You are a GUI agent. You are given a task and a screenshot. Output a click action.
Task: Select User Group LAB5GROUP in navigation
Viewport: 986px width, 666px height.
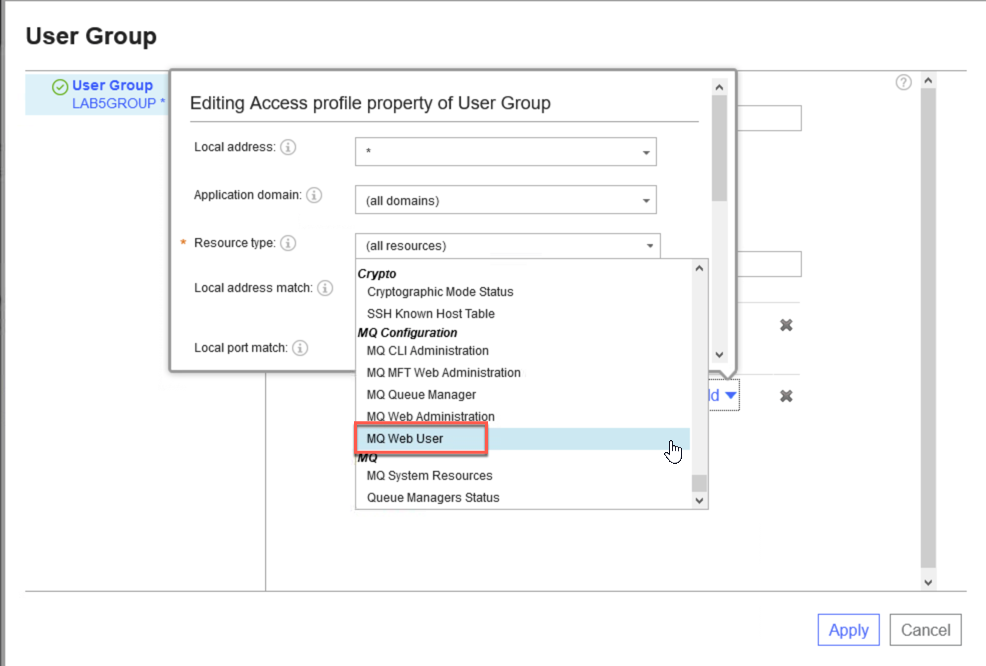click(96, 94)
